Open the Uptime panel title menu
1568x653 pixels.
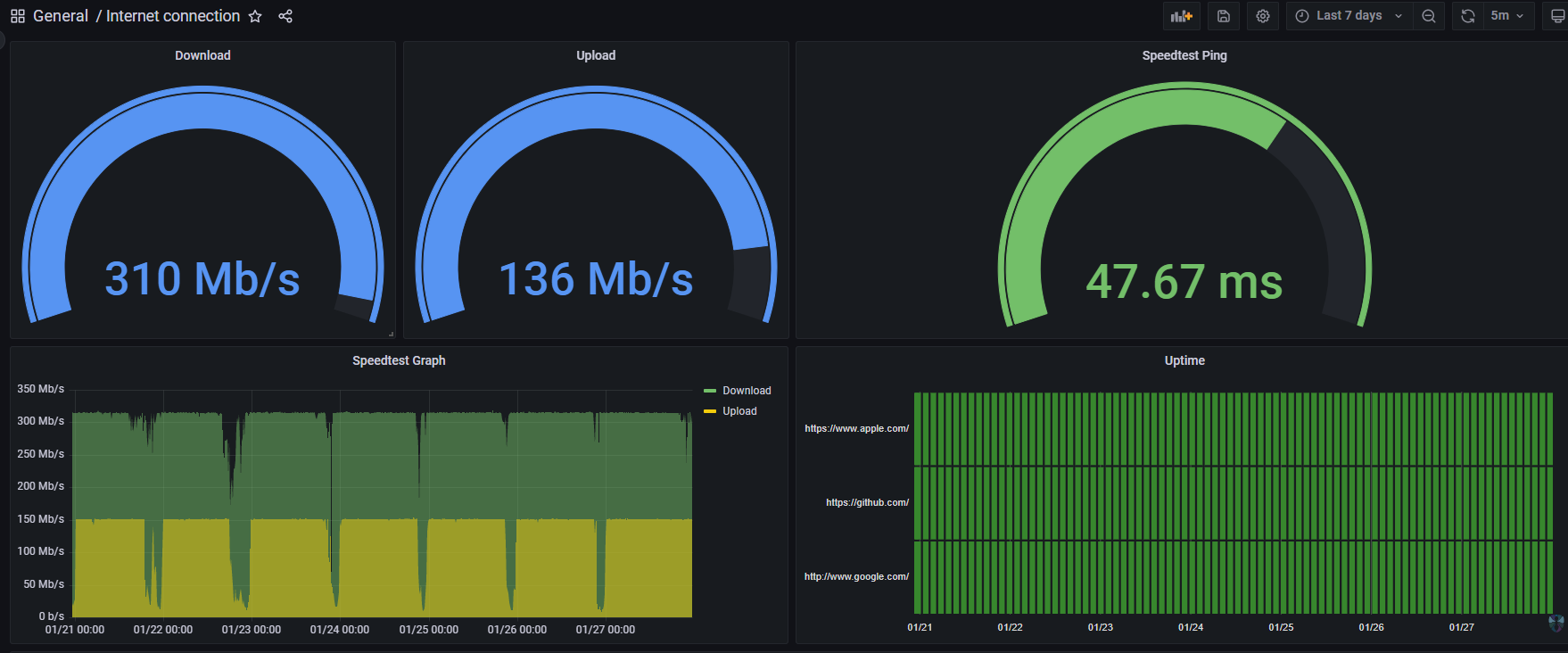tap(1184, 360)
